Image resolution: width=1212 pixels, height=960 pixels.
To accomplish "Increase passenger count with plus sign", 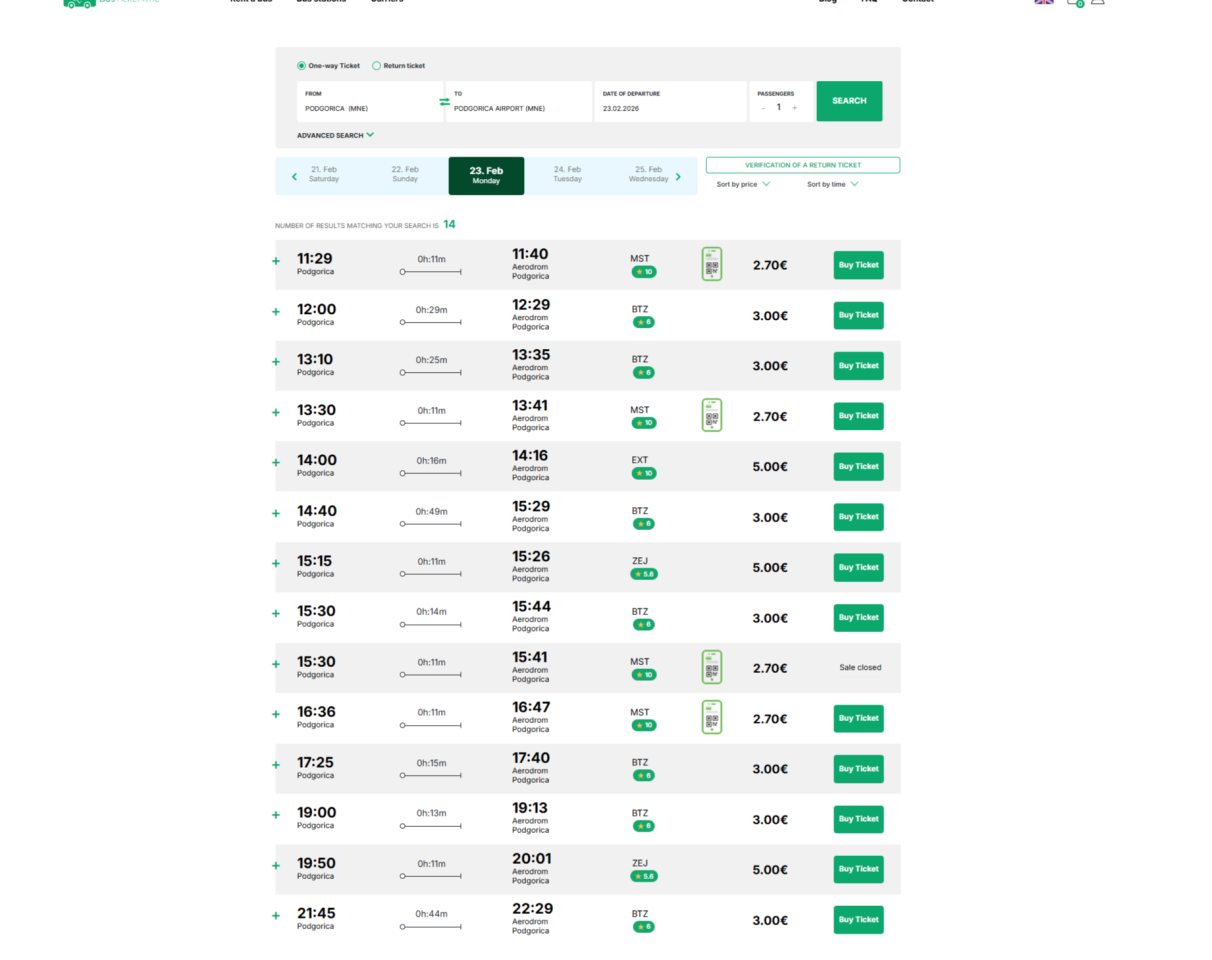I will (x=795, y=108).
